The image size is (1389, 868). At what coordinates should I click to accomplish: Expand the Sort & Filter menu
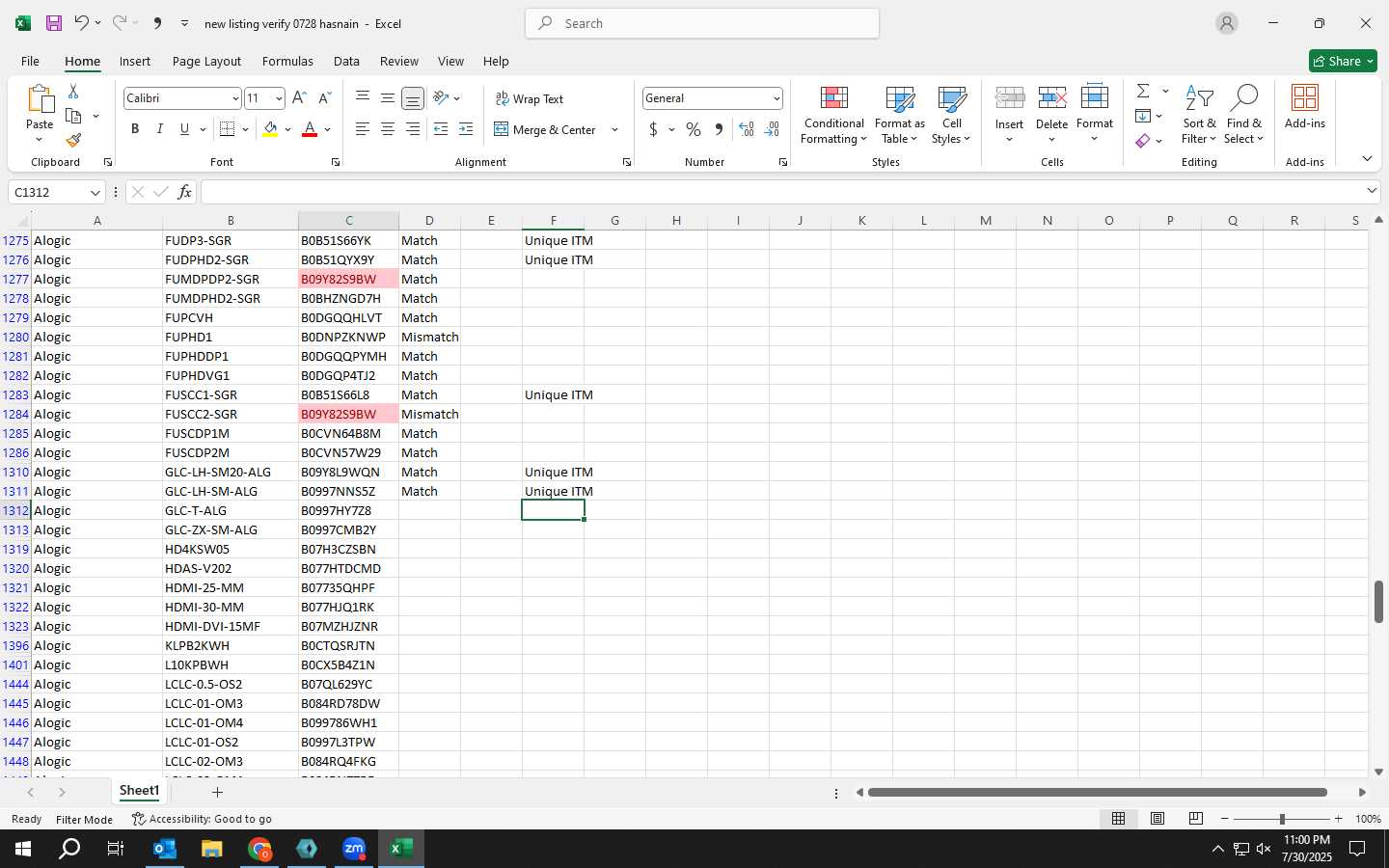pos(1199,115)
